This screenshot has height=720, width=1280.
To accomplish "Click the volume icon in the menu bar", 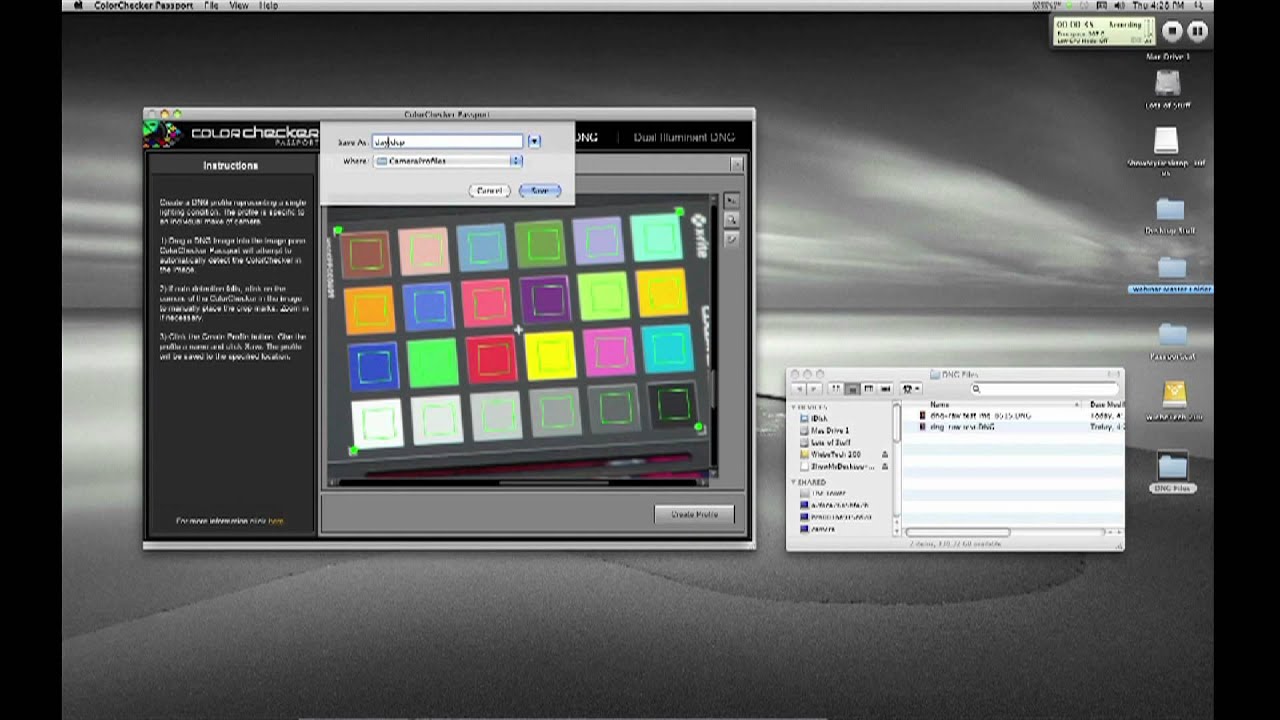I will (1120, 6).
